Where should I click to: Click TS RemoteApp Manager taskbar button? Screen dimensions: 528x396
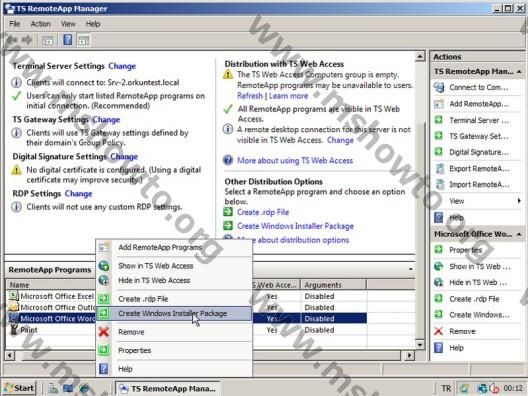point(167,389)
